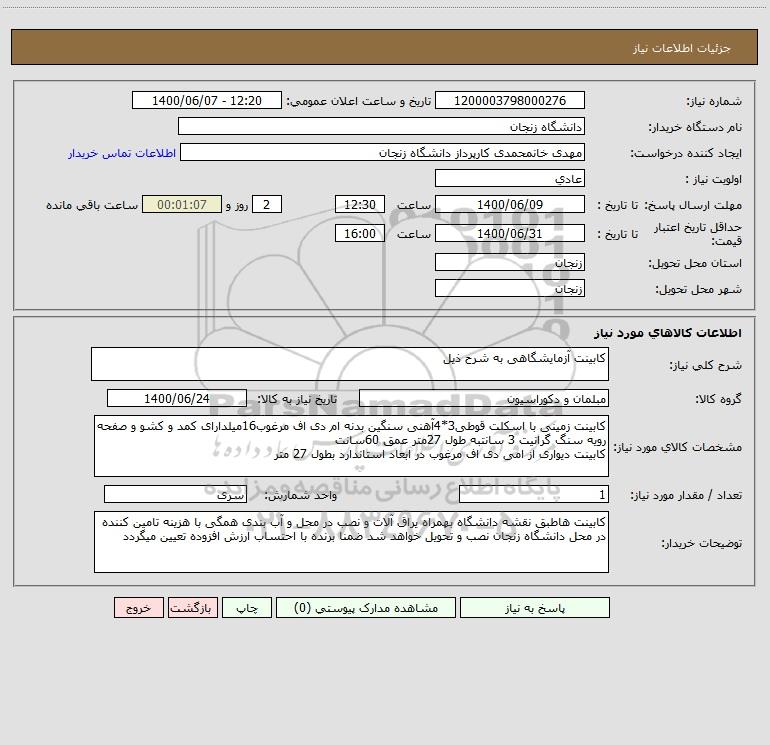
Task: Click the جزئیات اطلاعات نیاز header title
Action: (x=681, y=48)
